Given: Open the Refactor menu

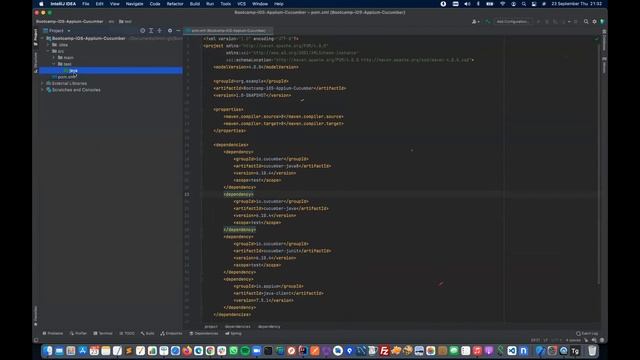Looking at the screenshot, I should (x=175, y=4).
